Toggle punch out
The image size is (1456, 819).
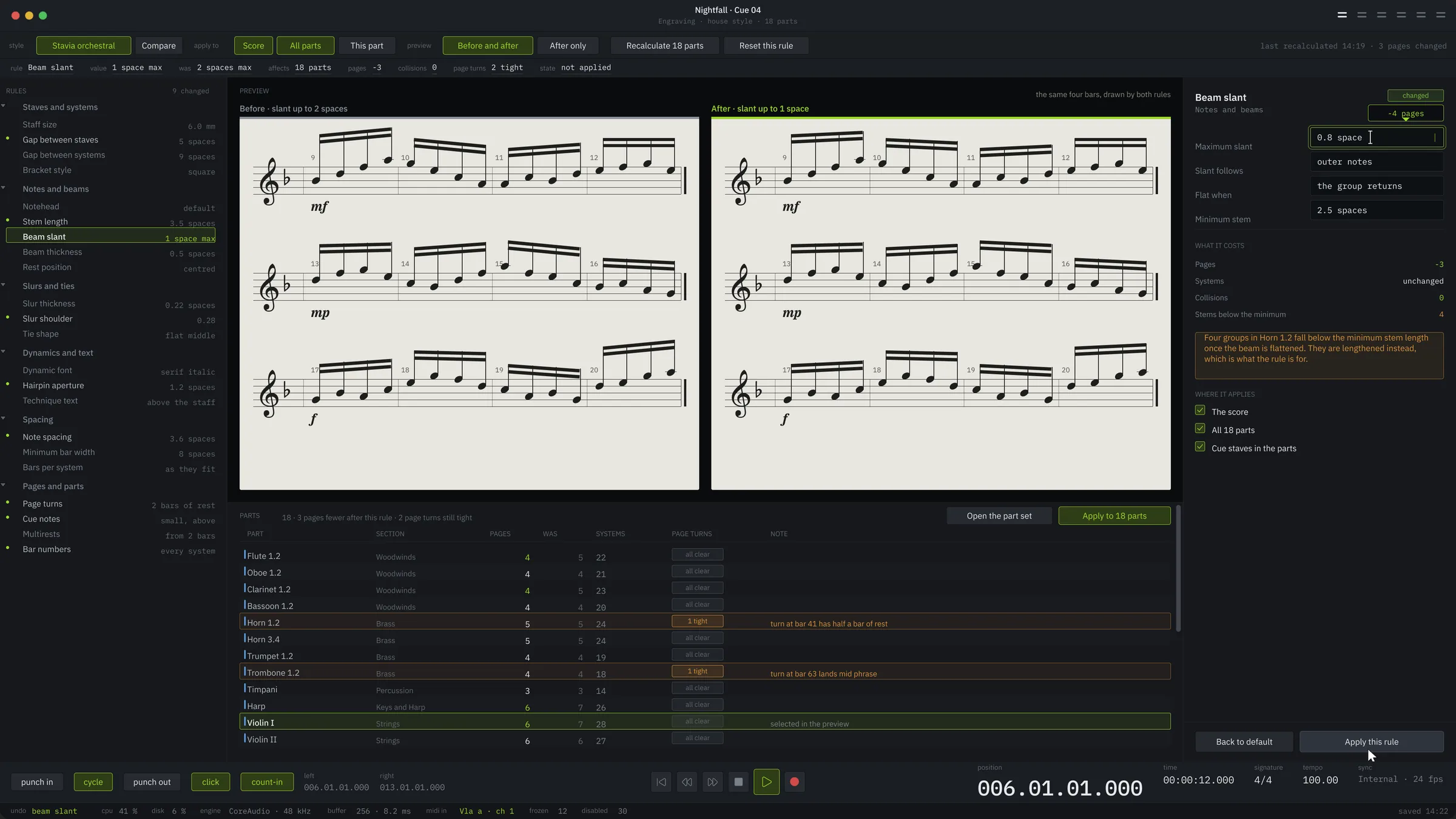[x=152, y=782]
